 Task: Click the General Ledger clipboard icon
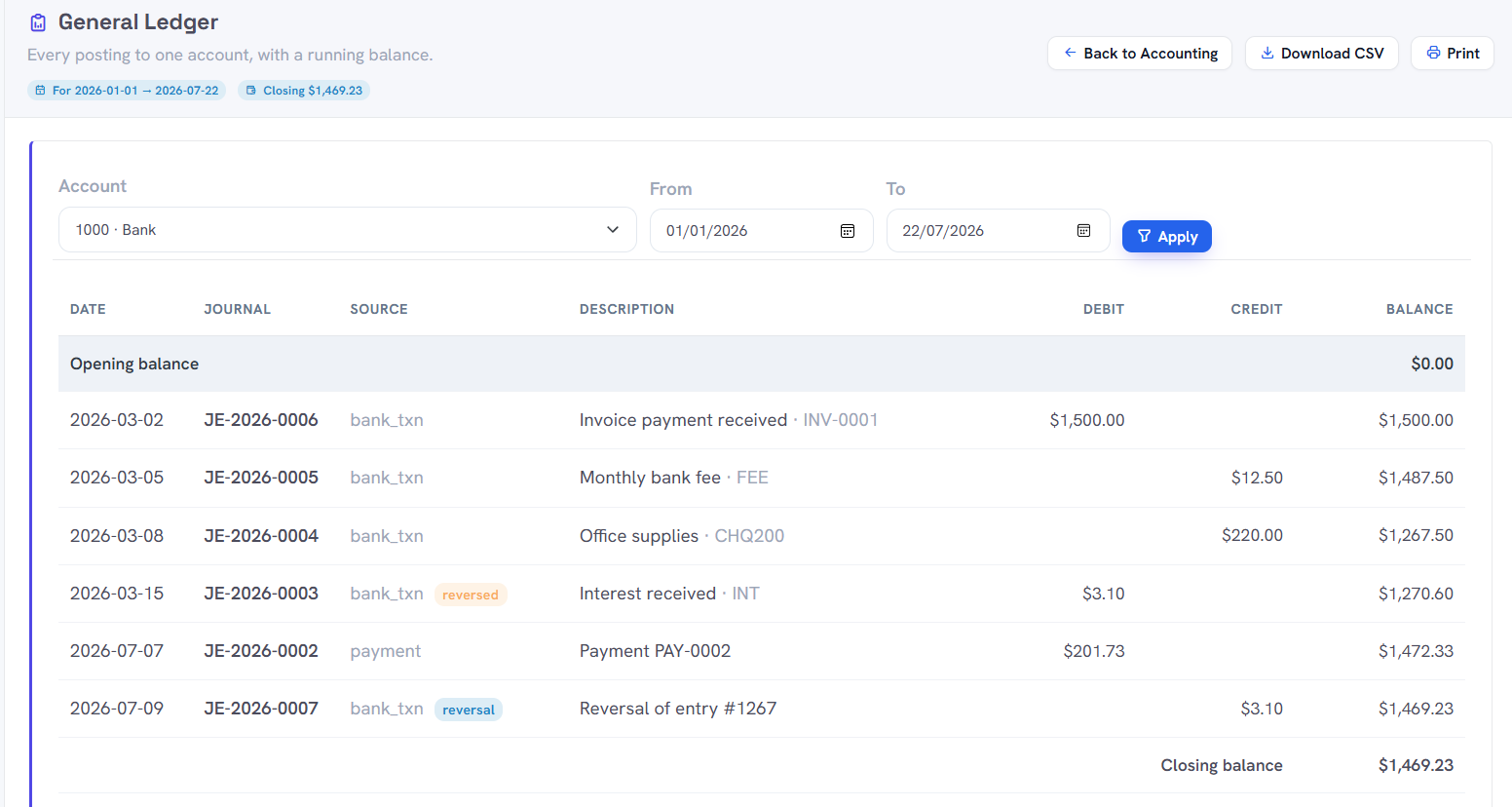click(x=38, y=22)
